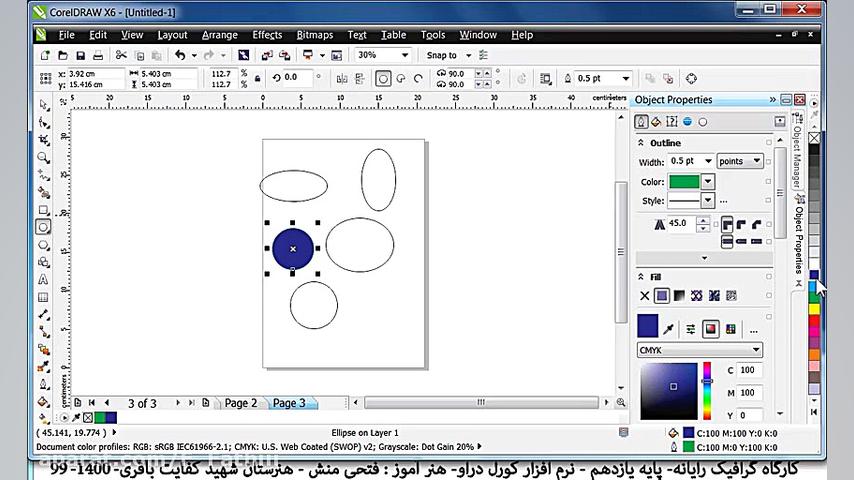Select the Table tool
This screenshot has height=480, width=854.
(x=44, y=297)
